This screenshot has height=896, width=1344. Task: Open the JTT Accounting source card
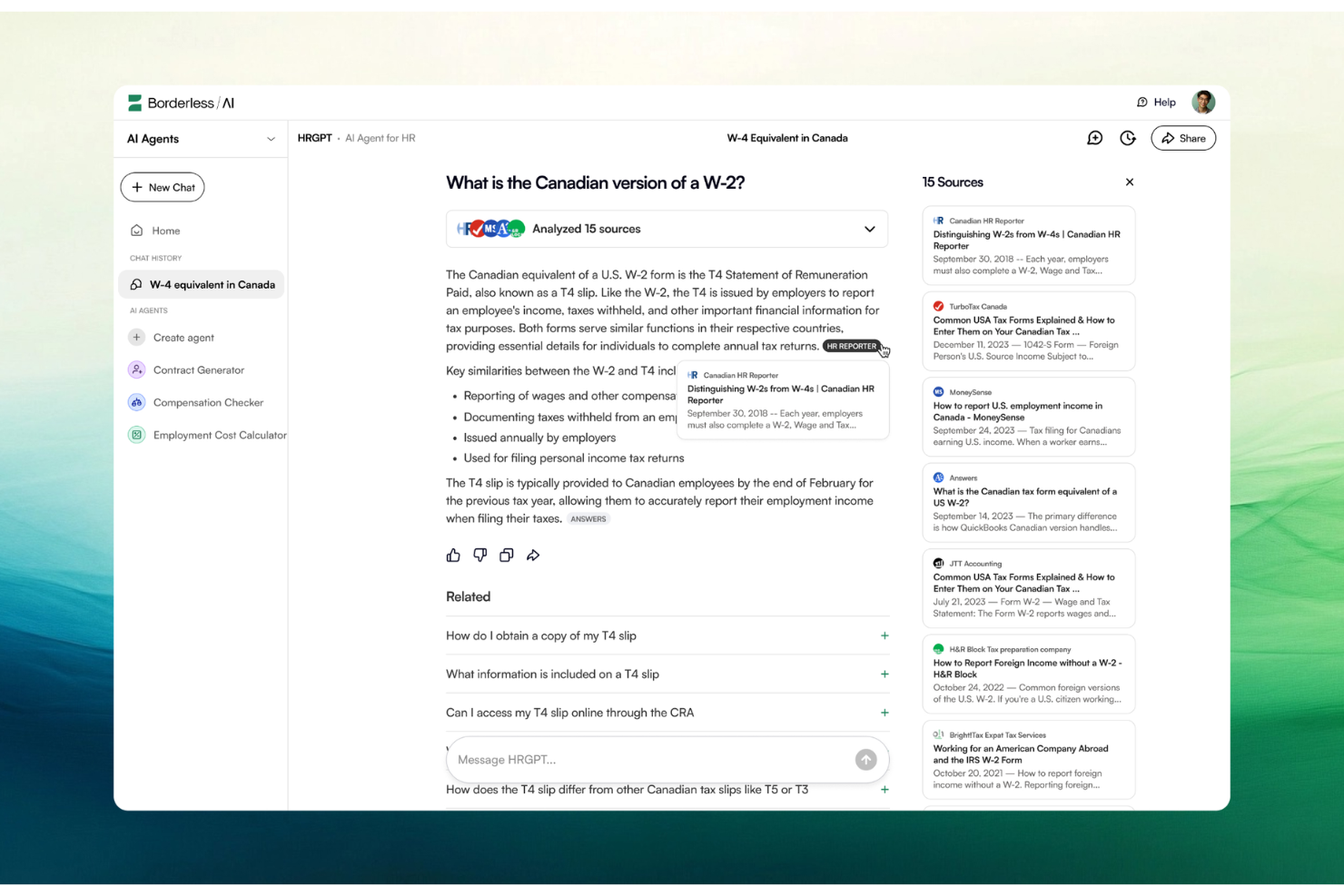[1029, 588]
